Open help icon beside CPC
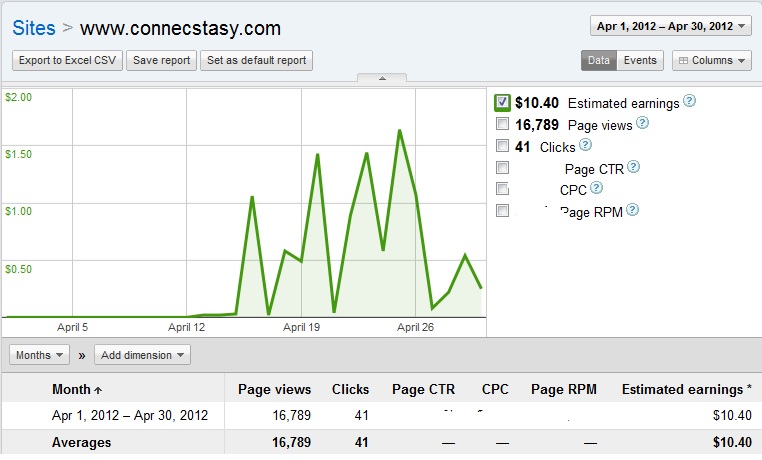The height and width of the screenshot is (460, 762). pyautogui.click(x=596, y=187)
